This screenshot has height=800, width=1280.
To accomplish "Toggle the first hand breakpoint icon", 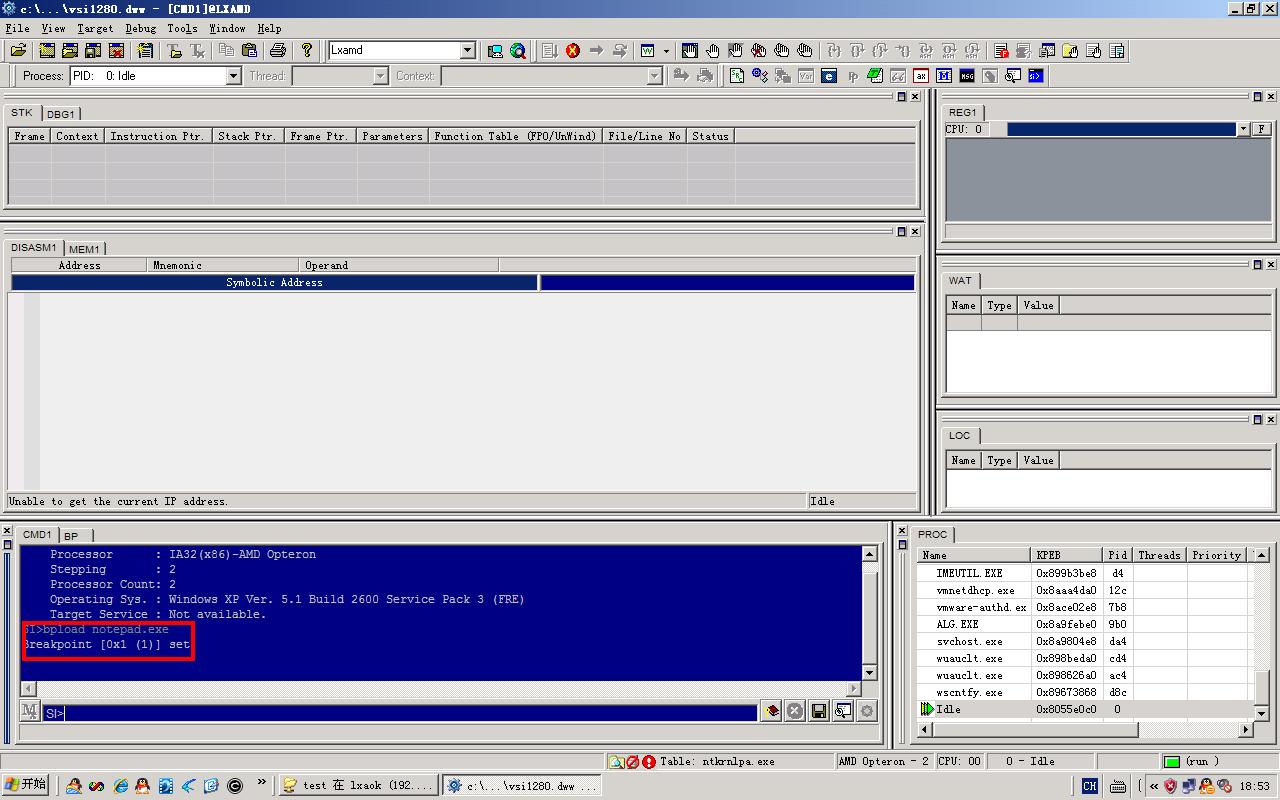I will coord(690,51).
